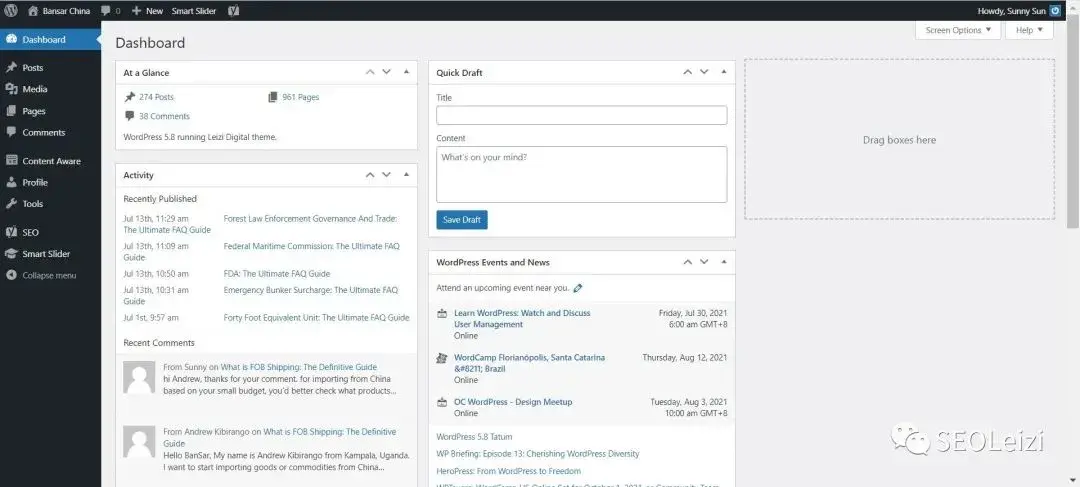1080x487 pixels.
Task: Click the Pages icon in sidebar
Action: click(12, 111)
